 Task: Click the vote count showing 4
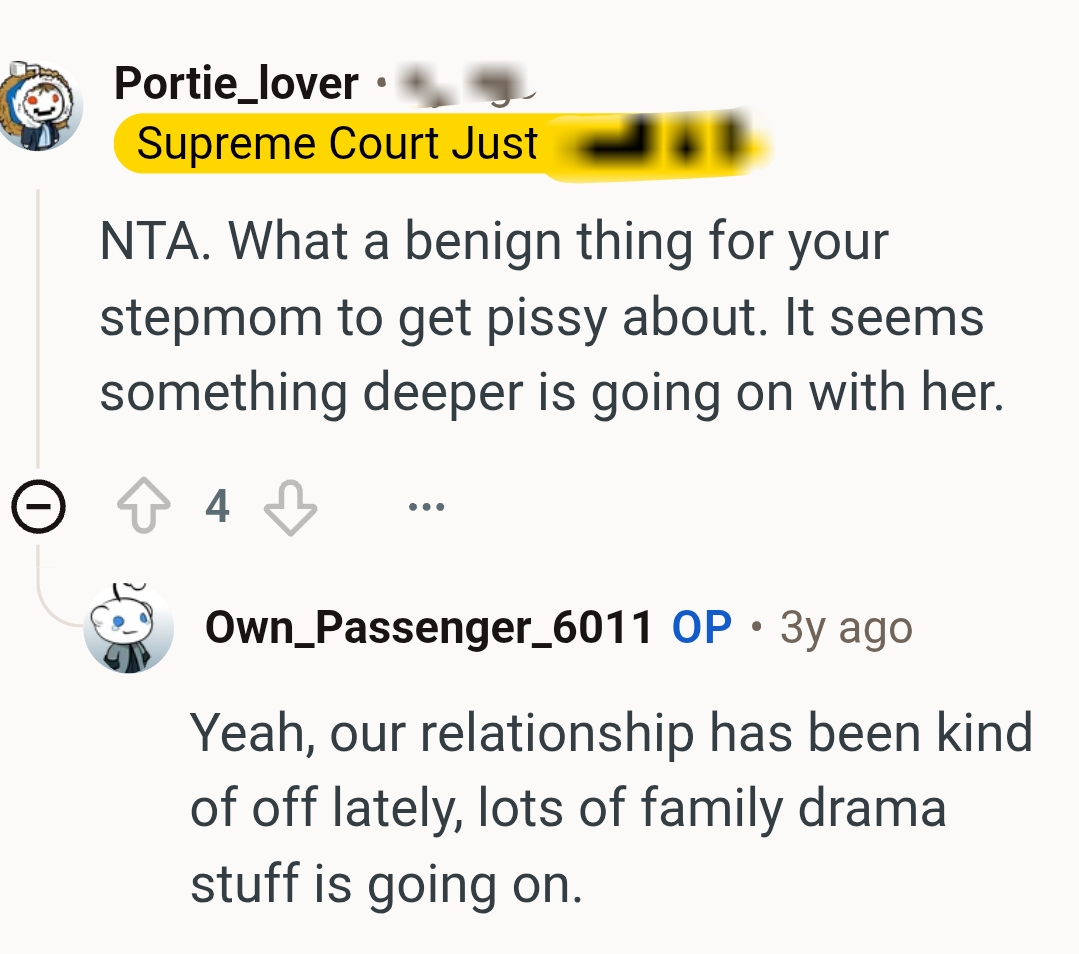tap(218, 507)
